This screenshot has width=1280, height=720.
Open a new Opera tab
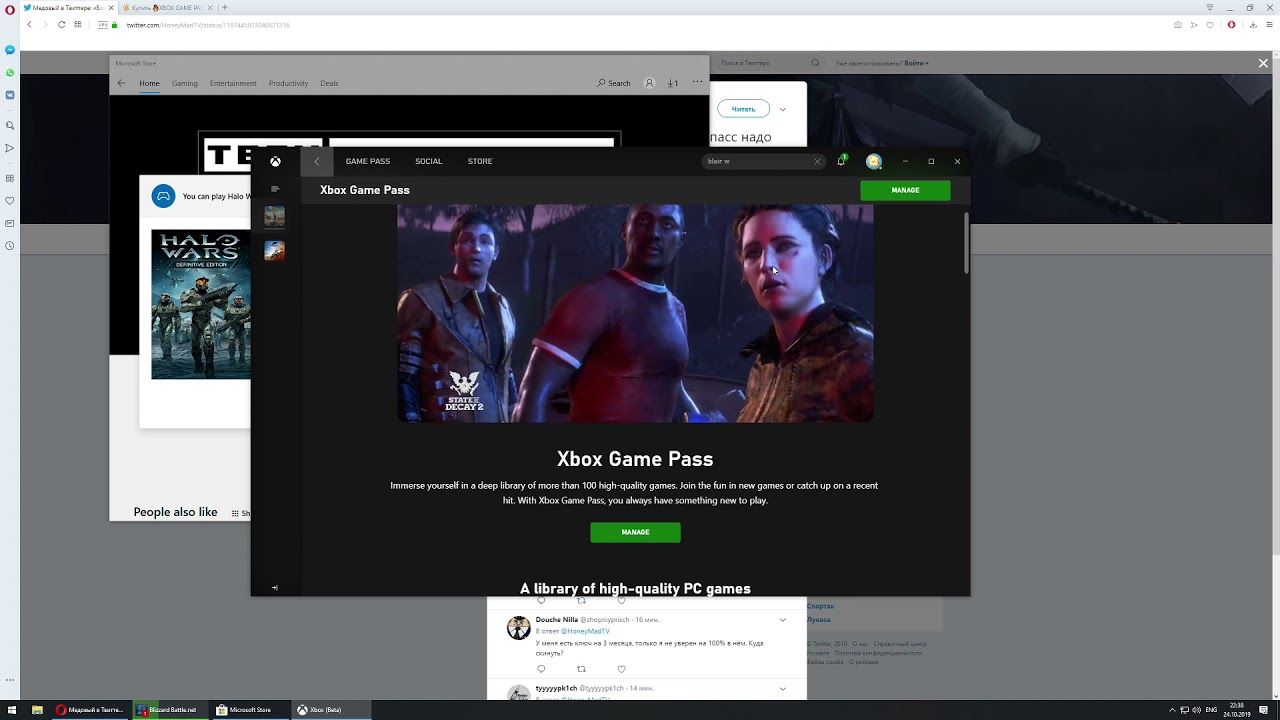tap(224, 8)
